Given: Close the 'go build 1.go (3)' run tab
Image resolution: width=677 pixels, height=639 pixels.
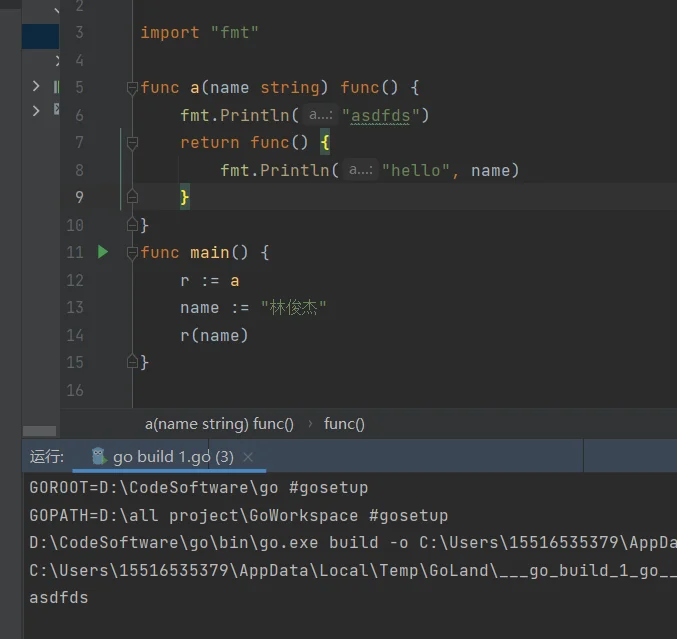Looking at the screenshot, I should coord(248,457).
